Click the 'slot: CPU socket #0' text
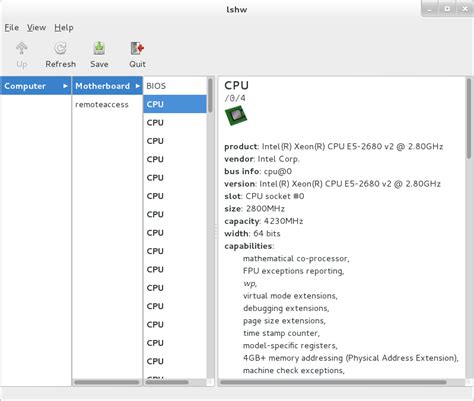474x401 pixels. pos(264,196)
